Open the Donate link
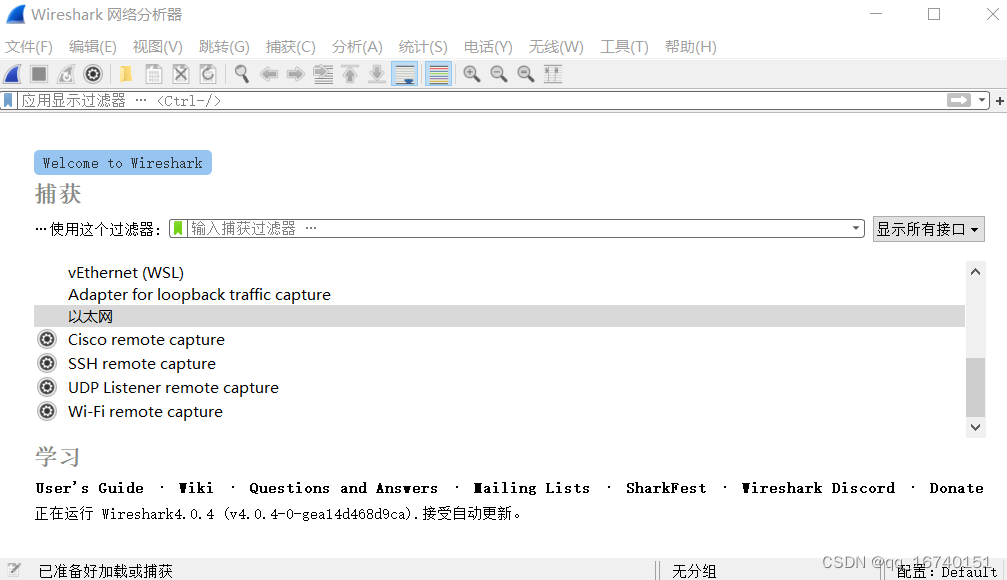This screenshot has height=580, width=1007. click(956, 488)
